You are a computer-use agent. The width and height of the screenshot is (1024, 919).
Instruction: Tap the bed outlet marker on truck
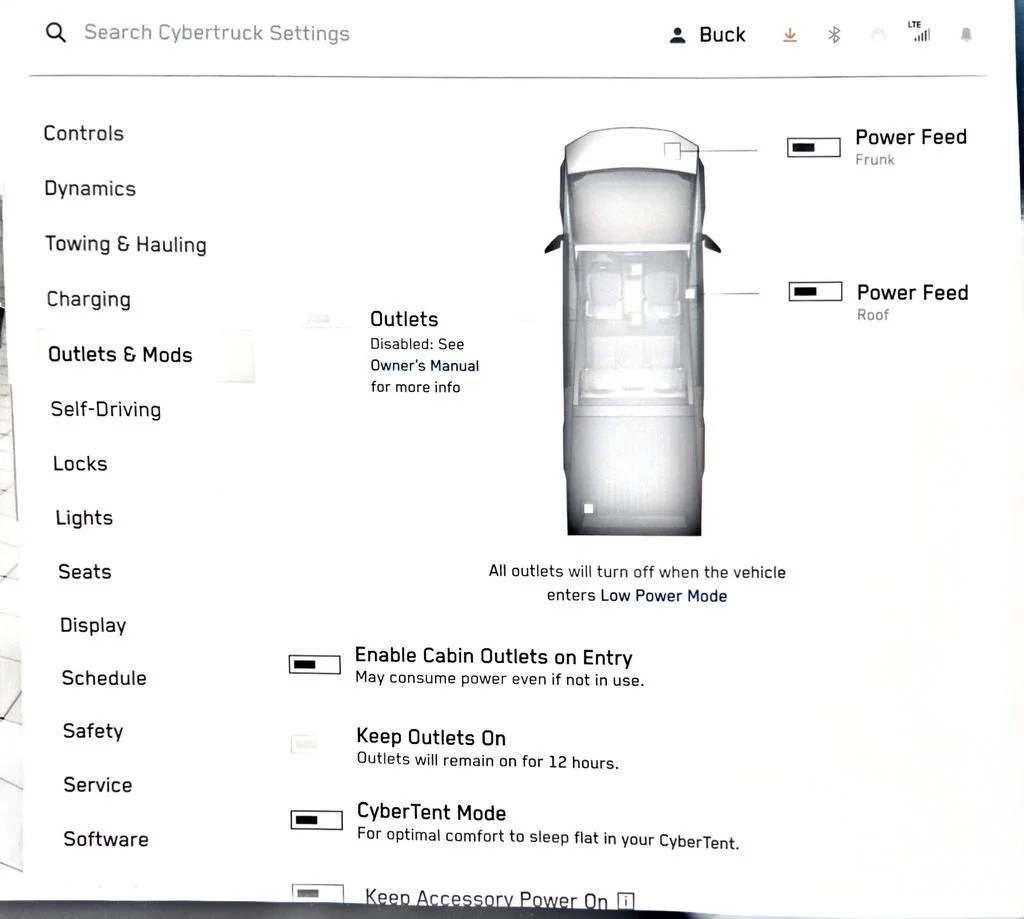point(588,508)
